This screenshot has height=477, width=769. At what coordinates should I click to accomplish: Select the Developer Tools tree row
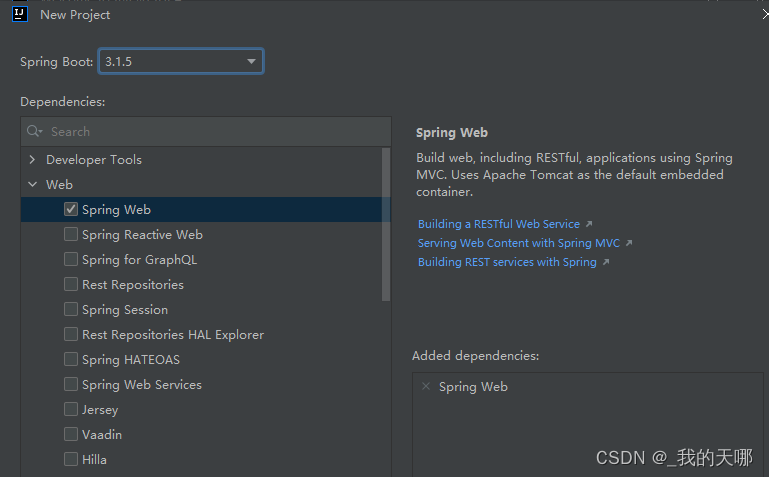click(x=201, y=159)
